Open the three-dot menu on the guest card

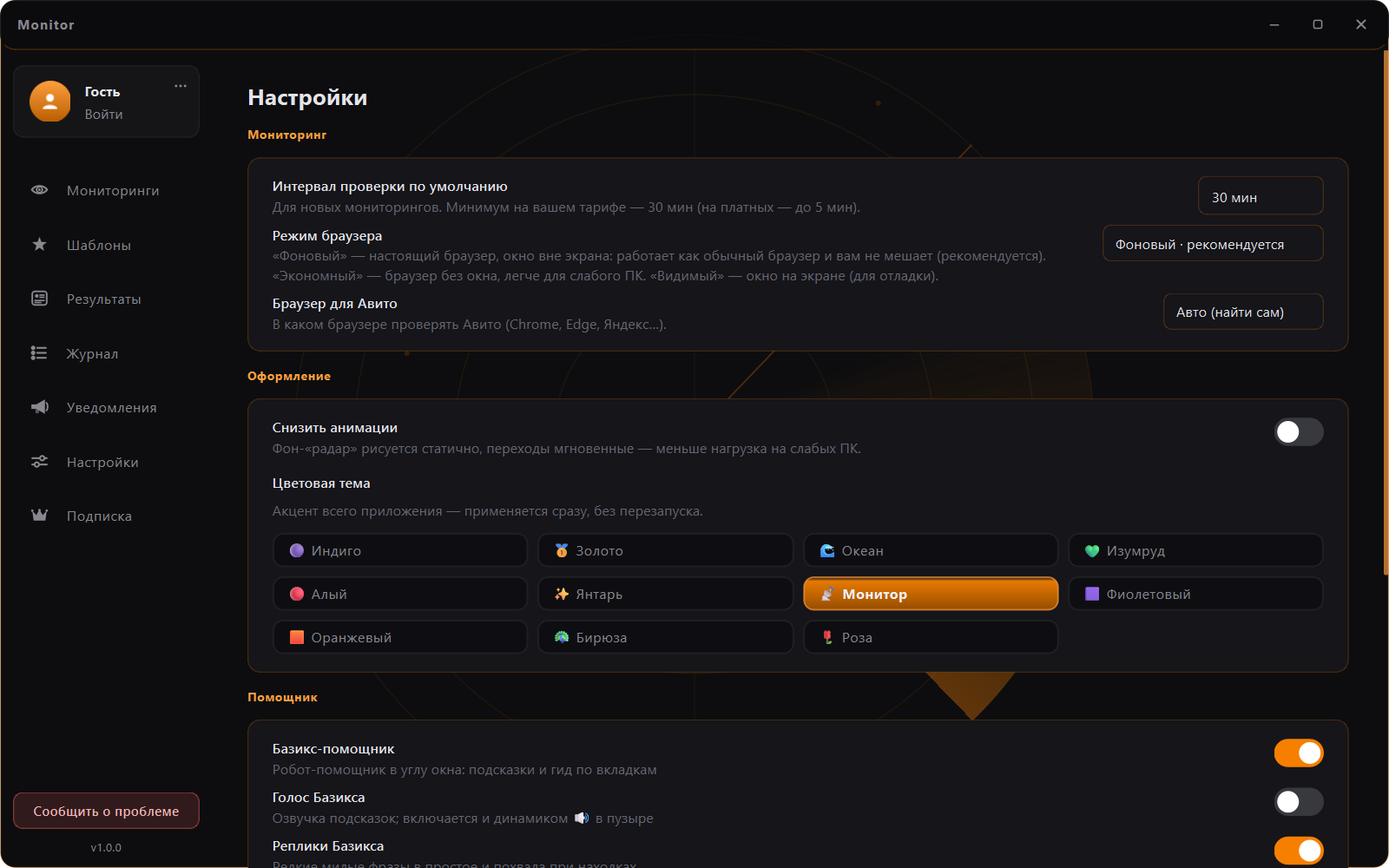pos(181,86)
